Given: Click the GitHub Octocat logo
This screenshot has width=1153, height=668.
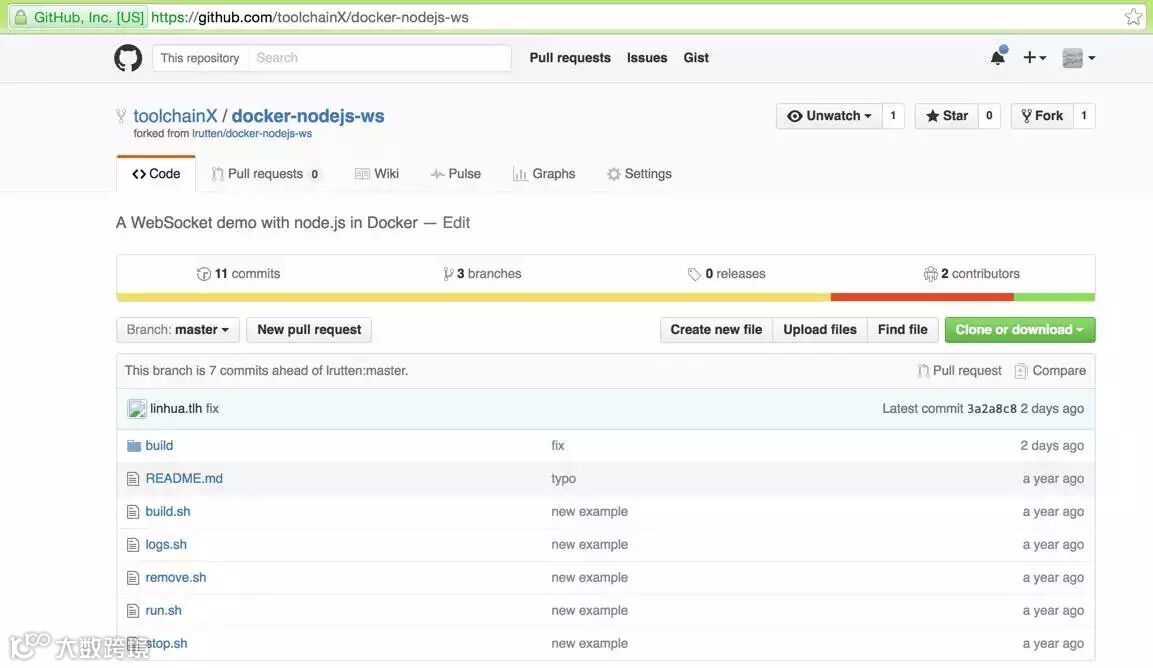Looking at the screenshot, I should pos(128,58).
